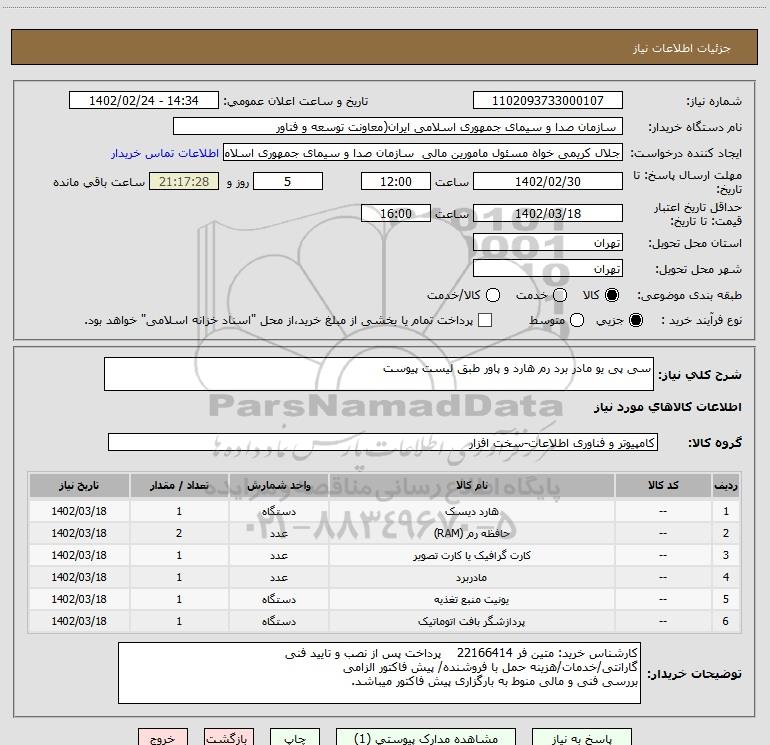This screenshot has height=745, width=770.
Task: Click the استان محل تحویل field تهران
Action: (x=548, y=243)
